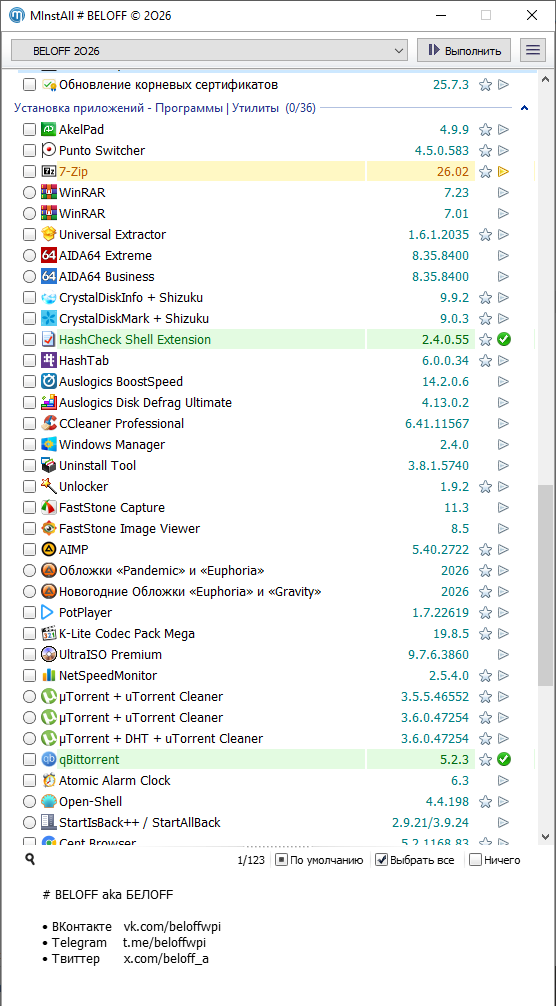Open the BELOFF 2O26 preset dropdown
Image resolution: width=556 pixels, height=1006 pixels.
(x=210, y=50)
